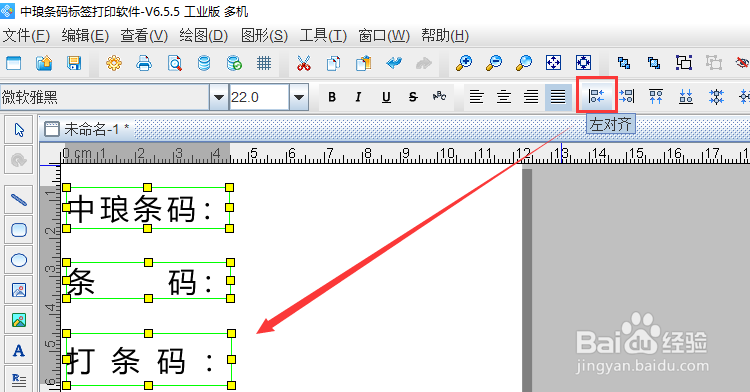Draw a line with line tool

(x=19, y=200)
